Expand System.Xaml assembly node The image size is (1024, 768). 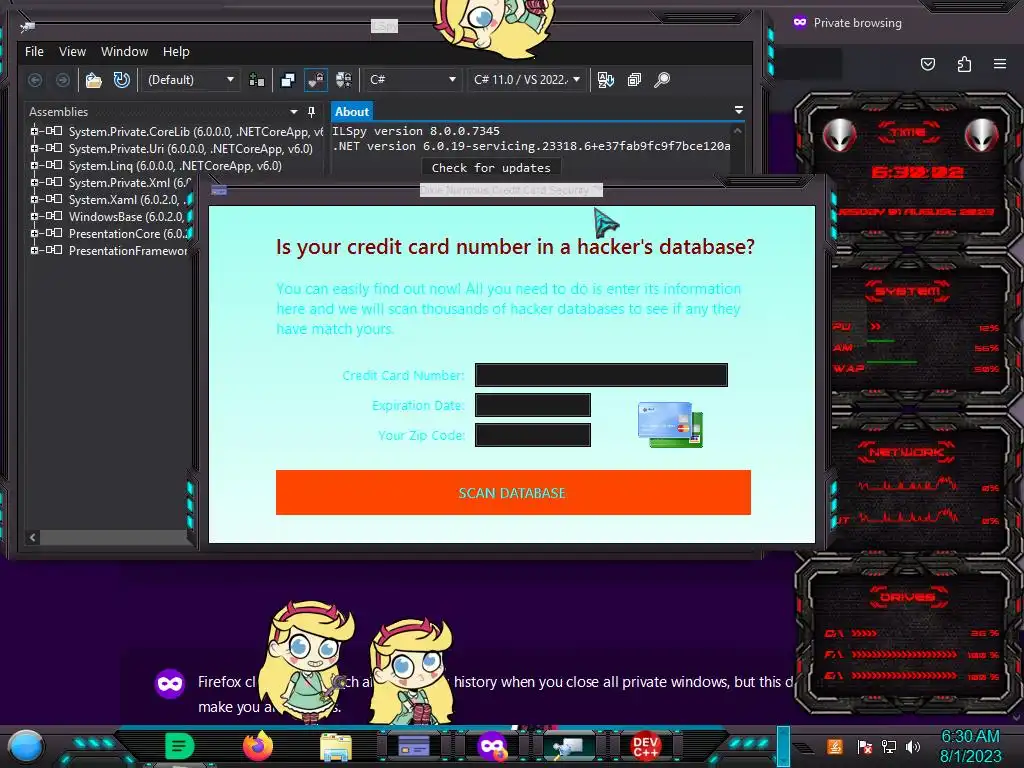(x=34, y=199)
